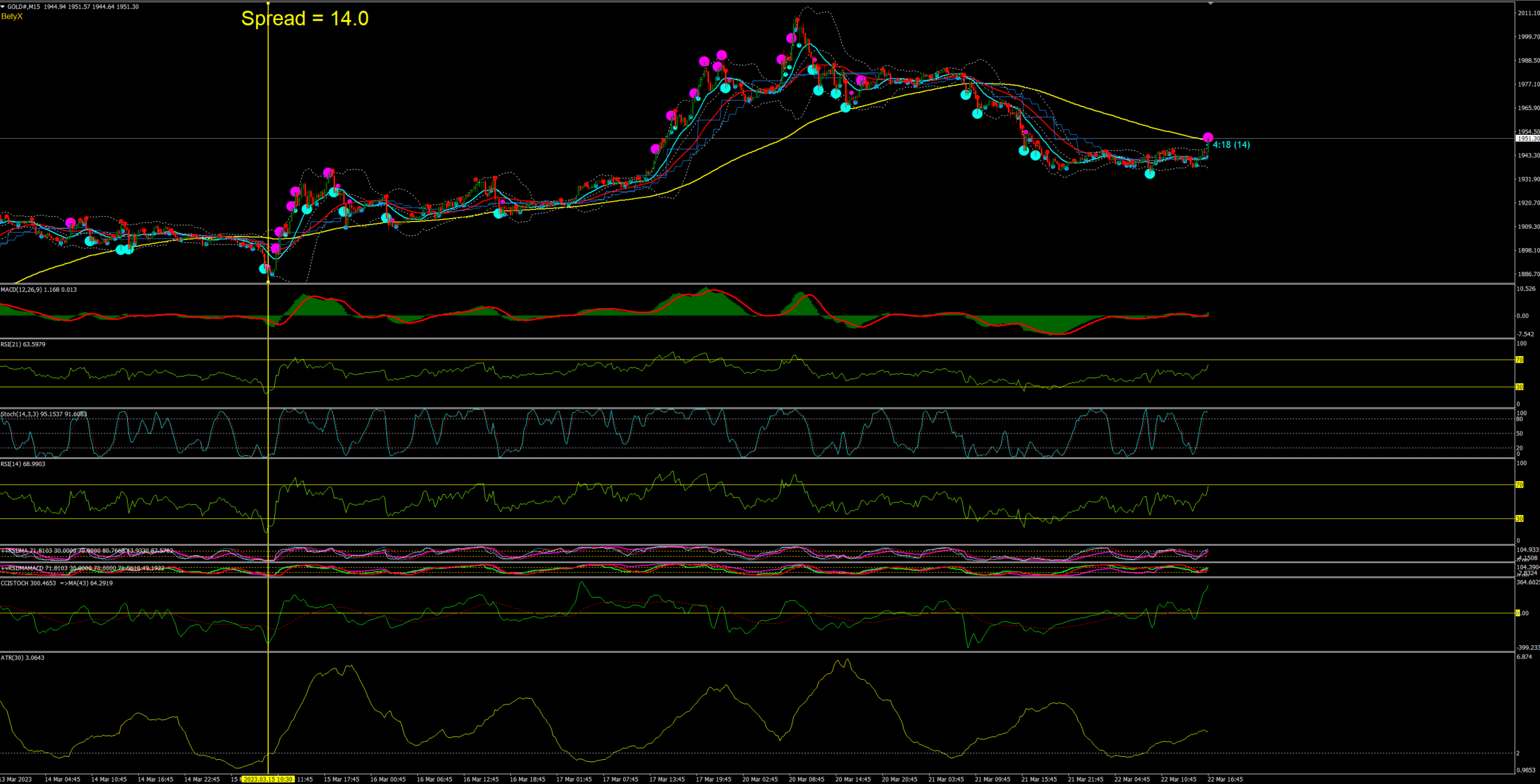Click the magenta signal dot at latest candle
Screen dimensions: 1540x784
(x=1208, y=137)
